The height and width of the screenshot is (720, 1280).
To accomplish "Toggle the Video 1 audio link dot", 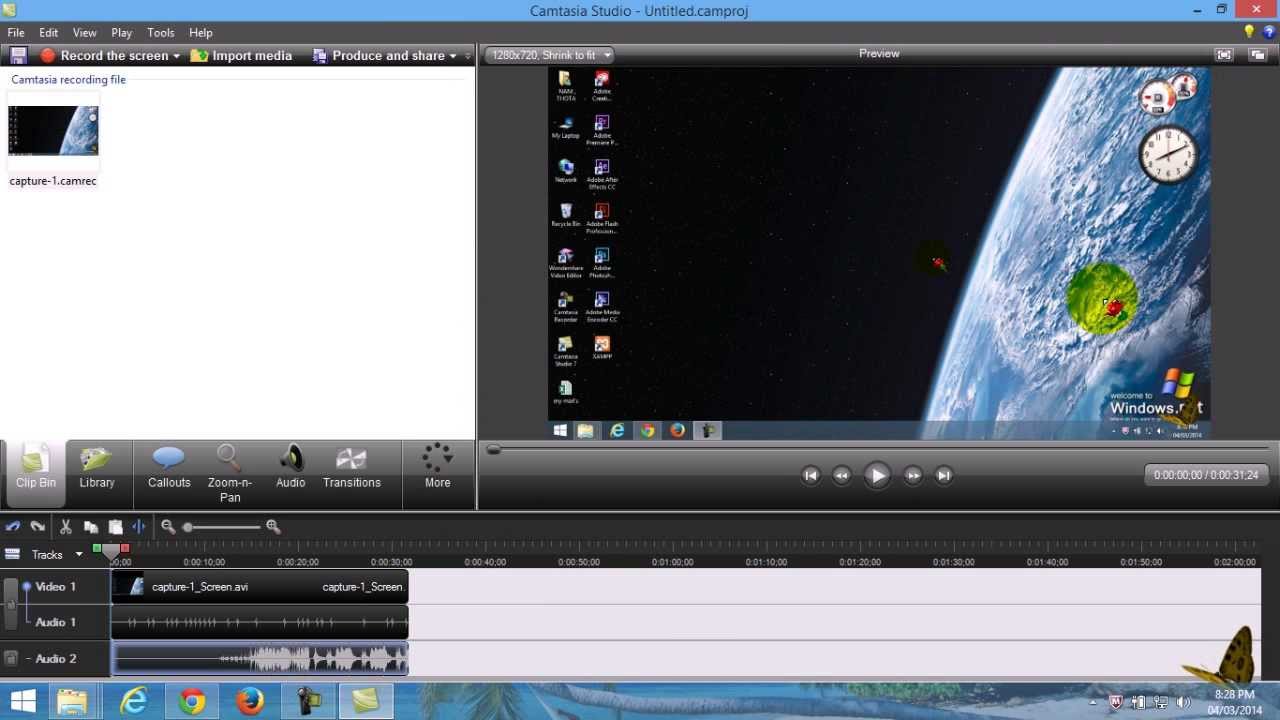I will pos(27,587).
